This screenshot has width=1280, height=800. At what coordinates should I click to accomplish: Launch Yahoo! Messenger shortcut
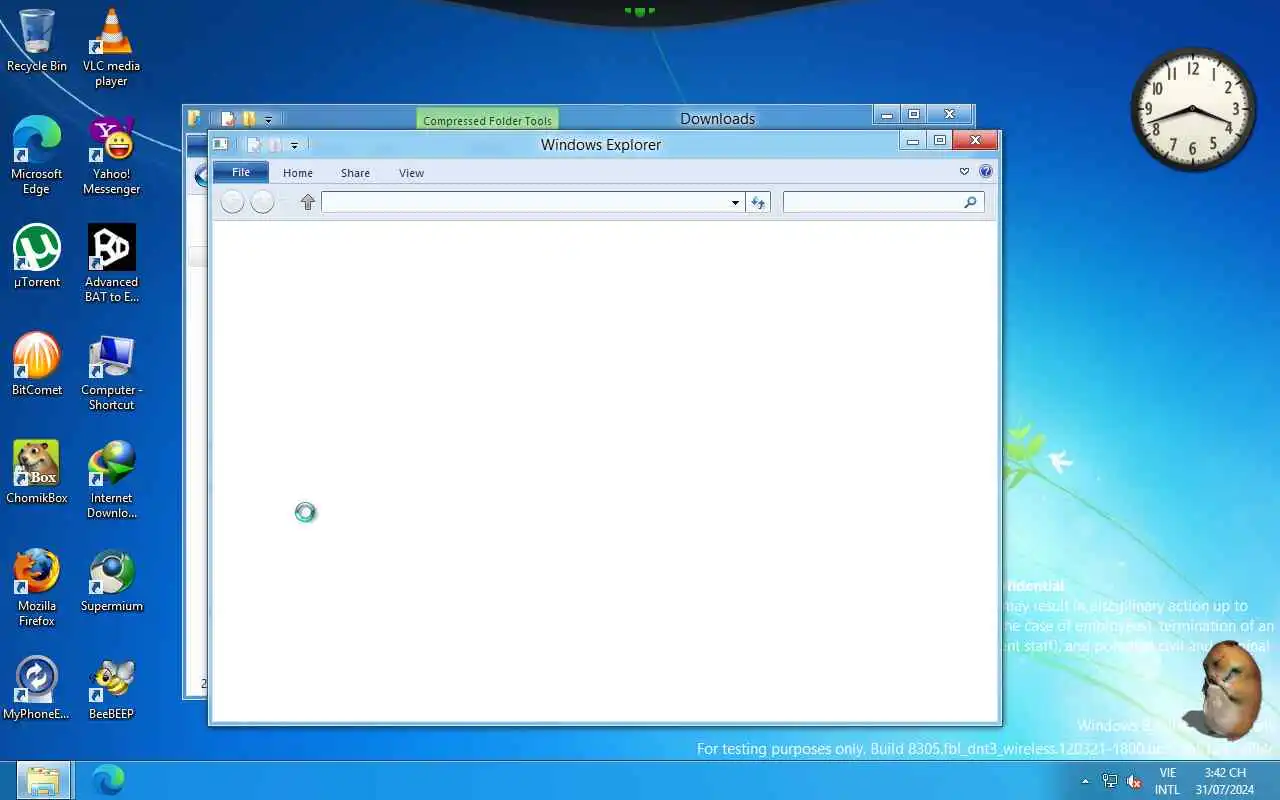pos(111,156)
